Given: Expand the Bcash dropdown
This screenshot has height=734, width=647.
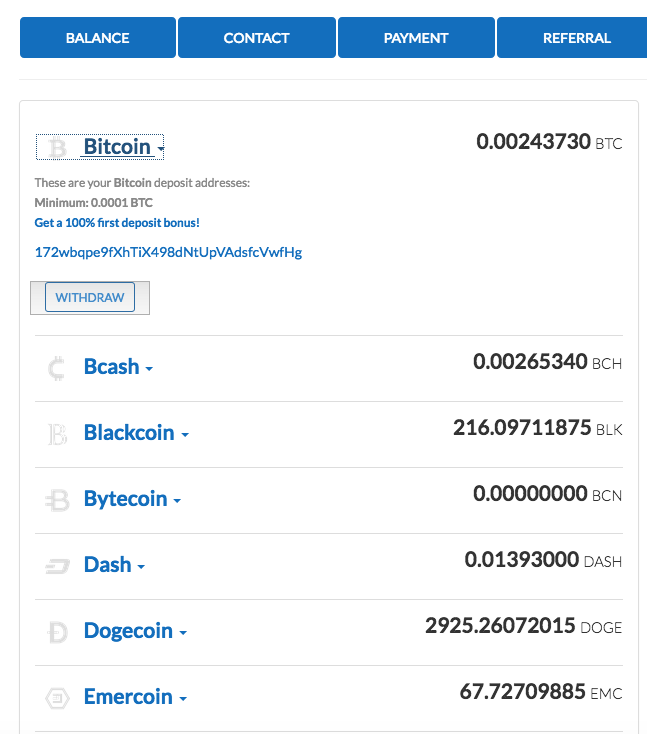Looking at the screenshot, I should 118,367.
